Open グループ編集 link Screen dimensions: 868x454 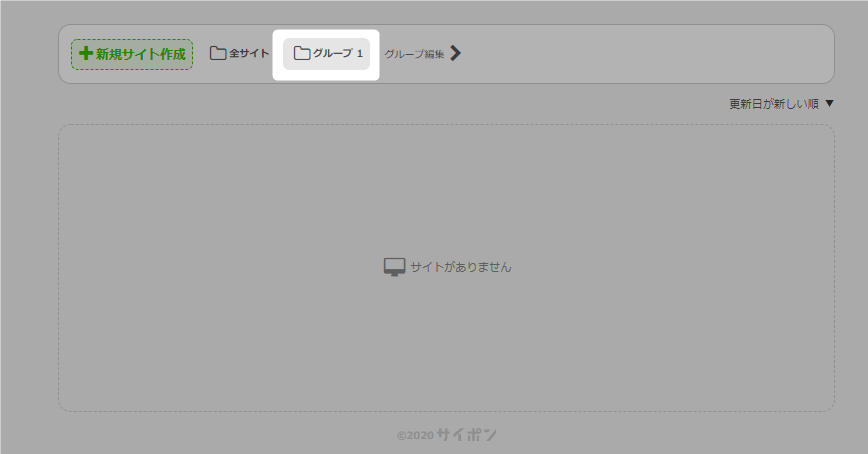point(414,54)
